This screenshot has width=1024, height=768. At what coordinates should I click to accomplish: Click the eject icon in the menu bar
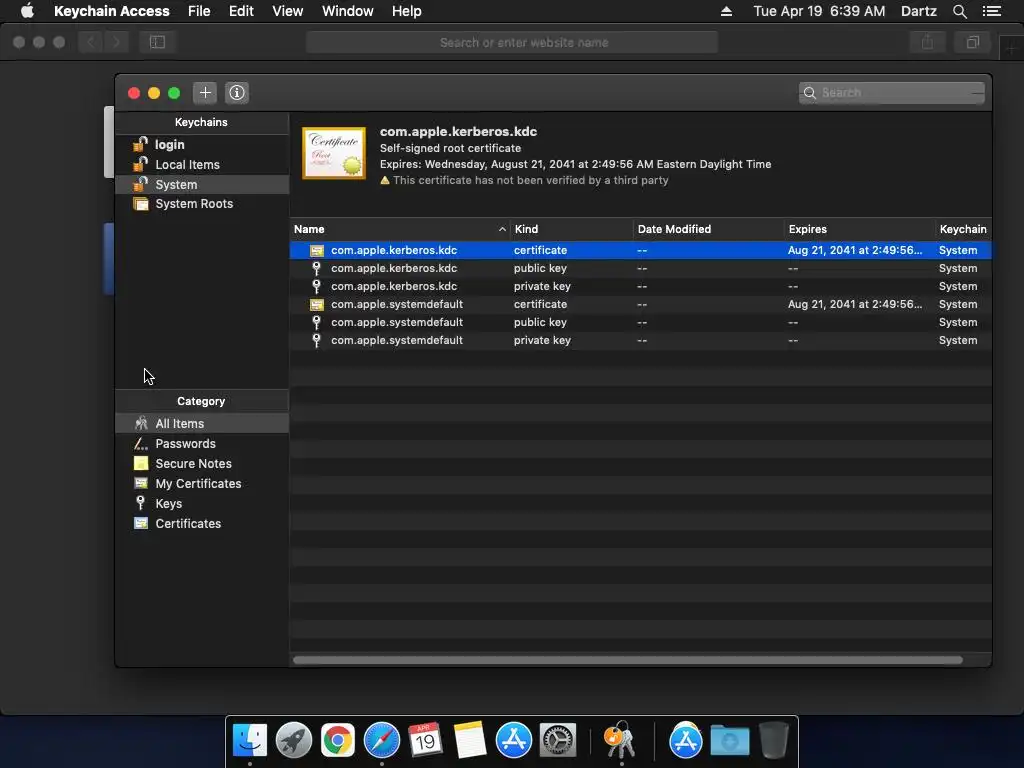(x=726, y=11)
